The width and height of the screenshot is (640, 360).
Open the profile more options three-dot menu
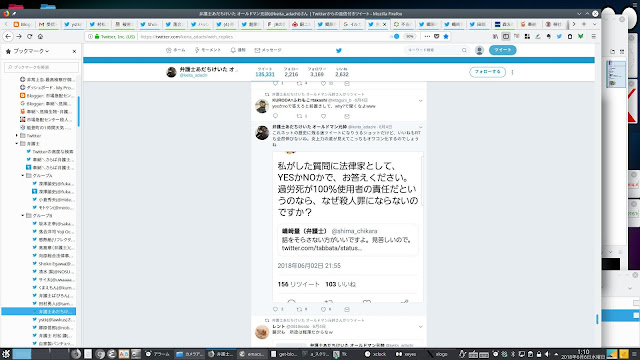pyautogui.click(x=512, y=72)
